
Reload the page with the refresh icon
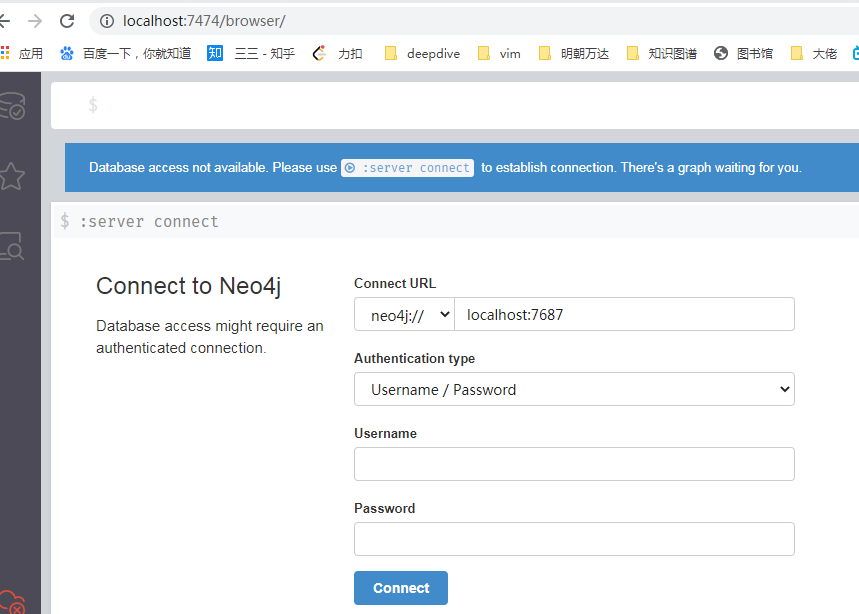point(67,18)
